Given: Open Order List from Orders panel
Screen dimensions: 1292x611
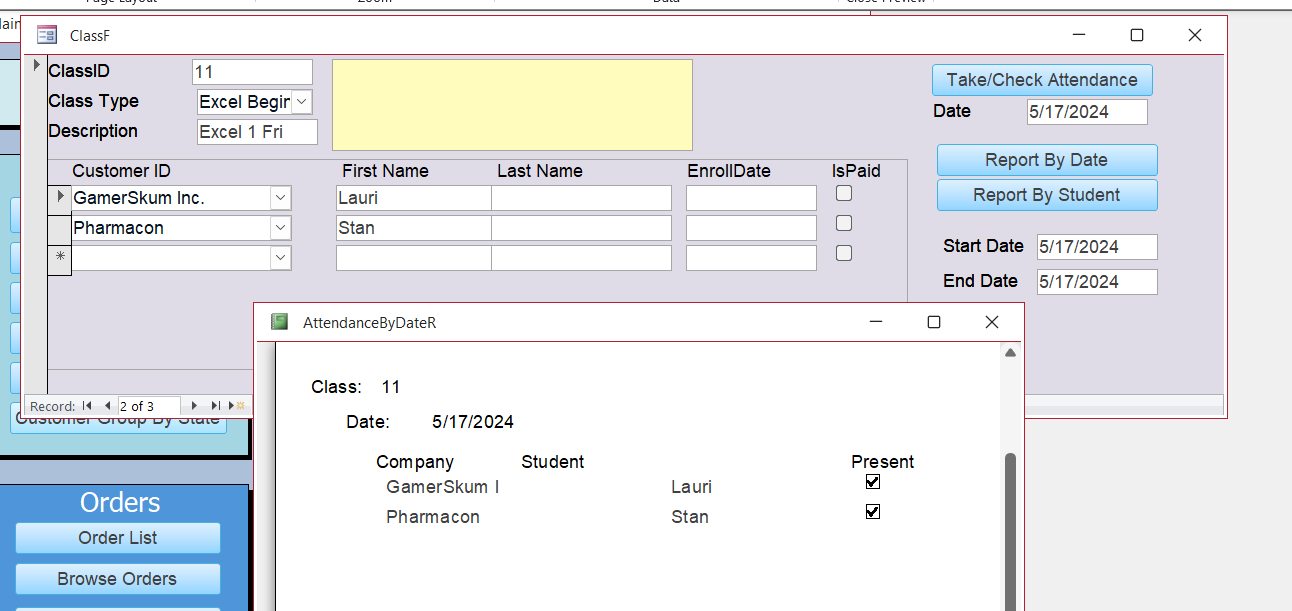Looking at the screenshot, I should pos(118,538).
